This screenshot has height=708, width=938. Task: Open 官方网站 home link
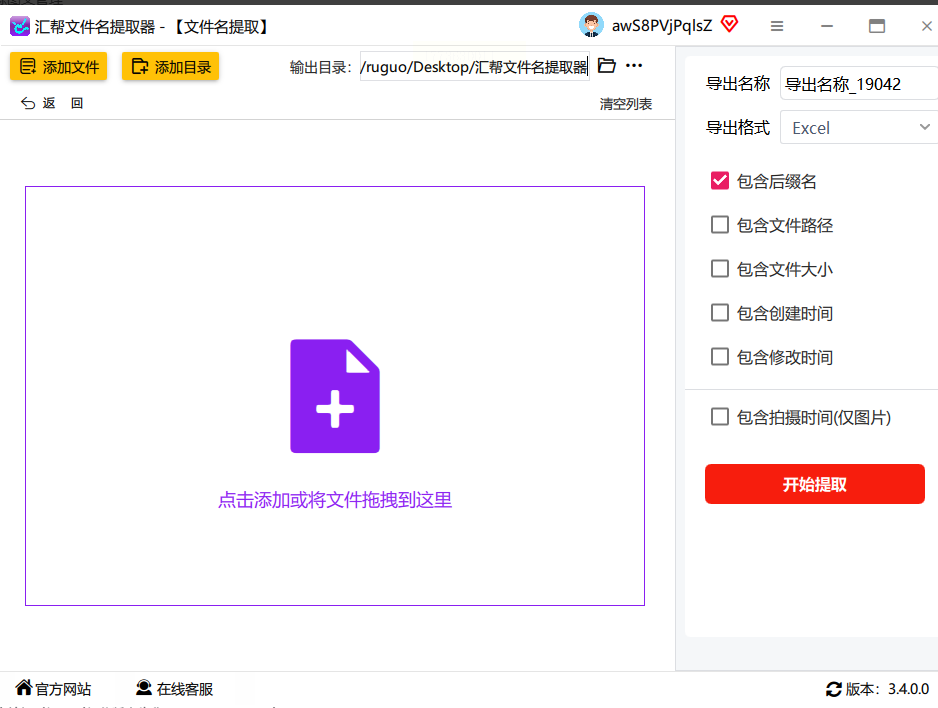click(53, 689)
